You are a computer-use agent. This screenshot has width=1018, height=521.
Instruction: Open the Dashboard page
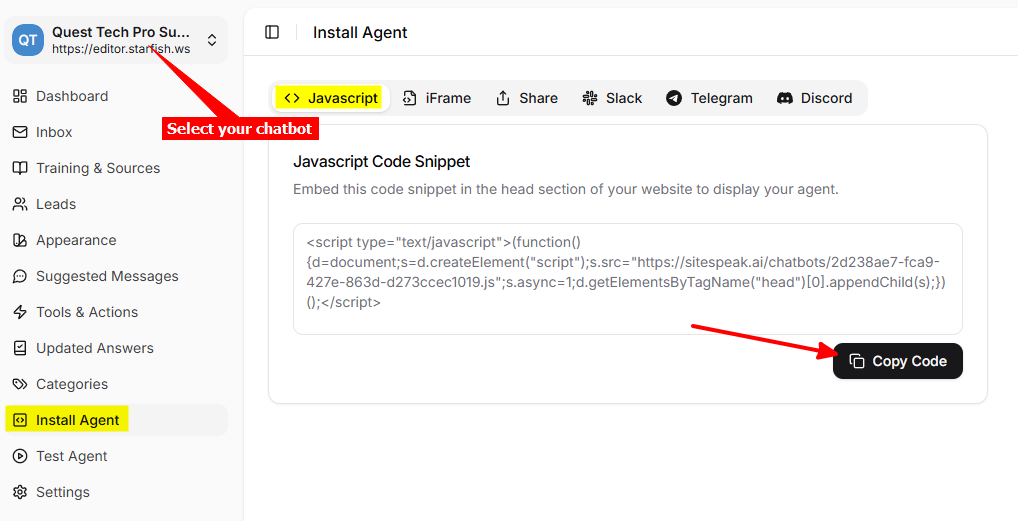pyautogui.click(x=72, y=96)
